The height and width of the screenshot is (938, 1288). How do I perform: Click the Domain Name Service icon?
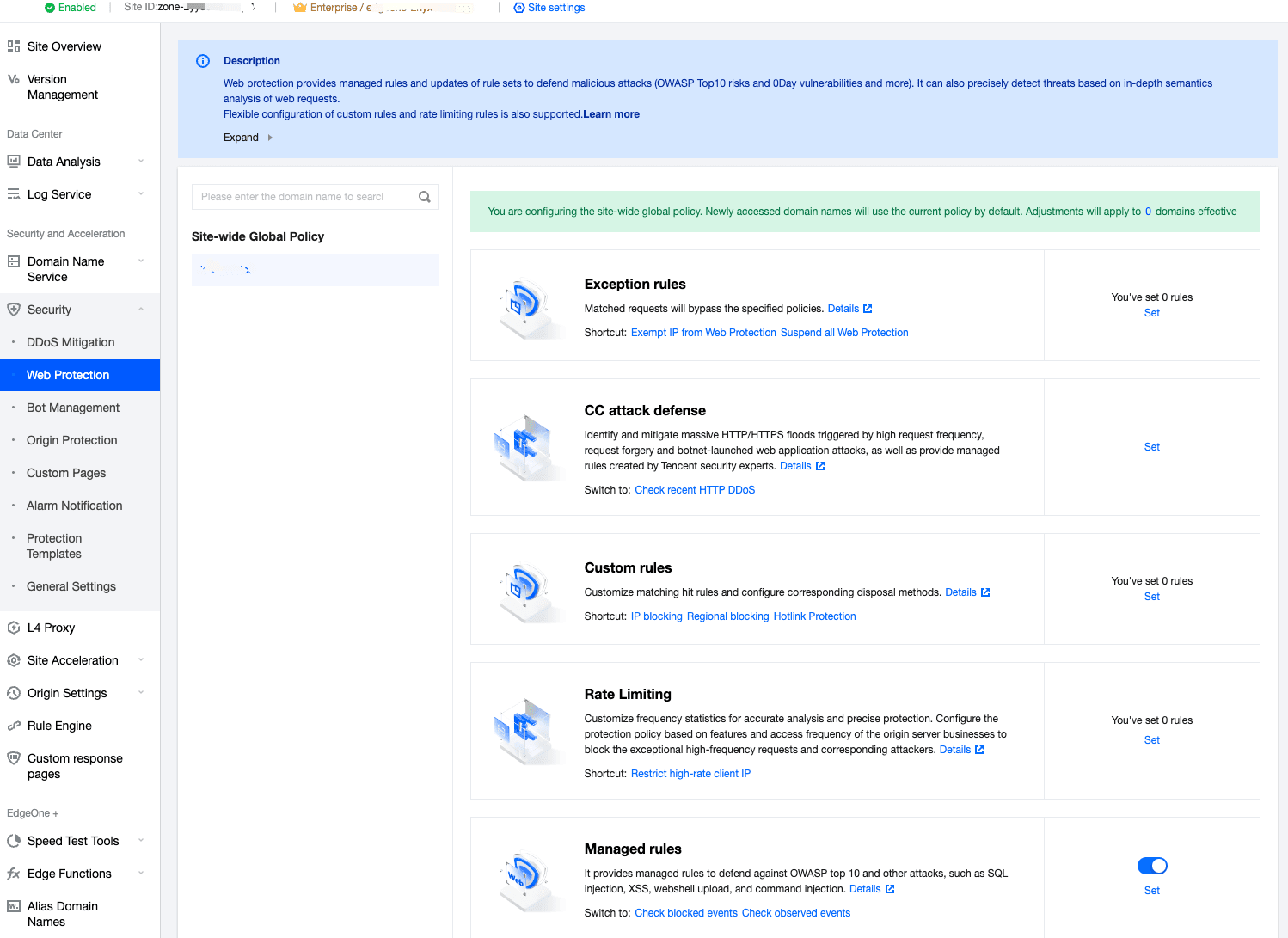tap(14, 261)
